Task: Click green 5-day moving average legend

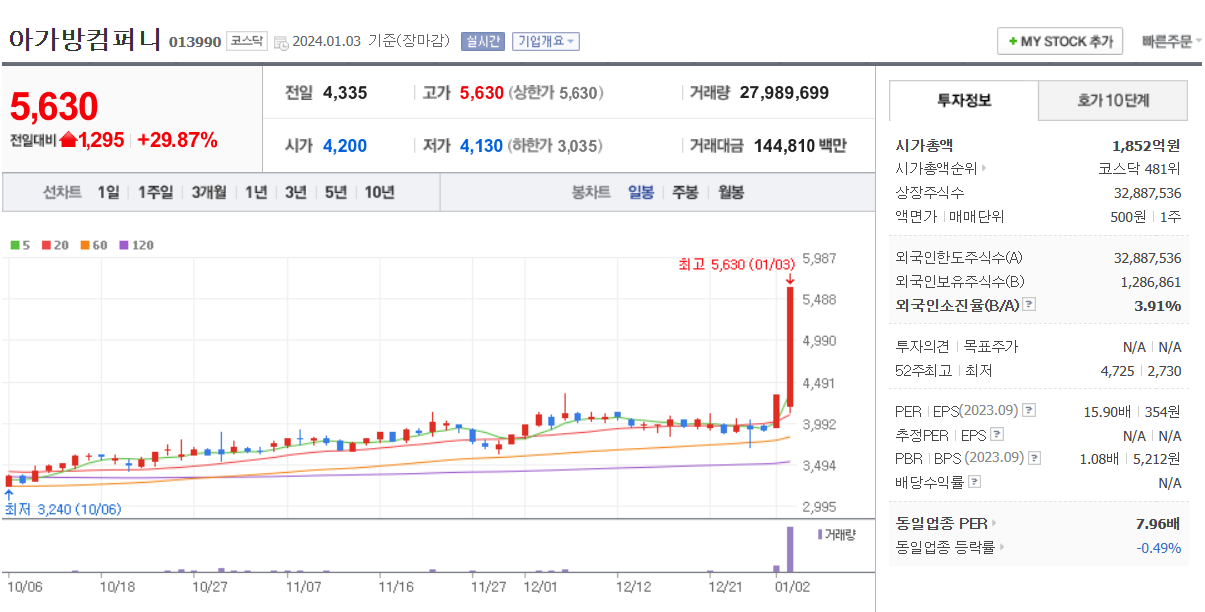Action: click(20, 244)
